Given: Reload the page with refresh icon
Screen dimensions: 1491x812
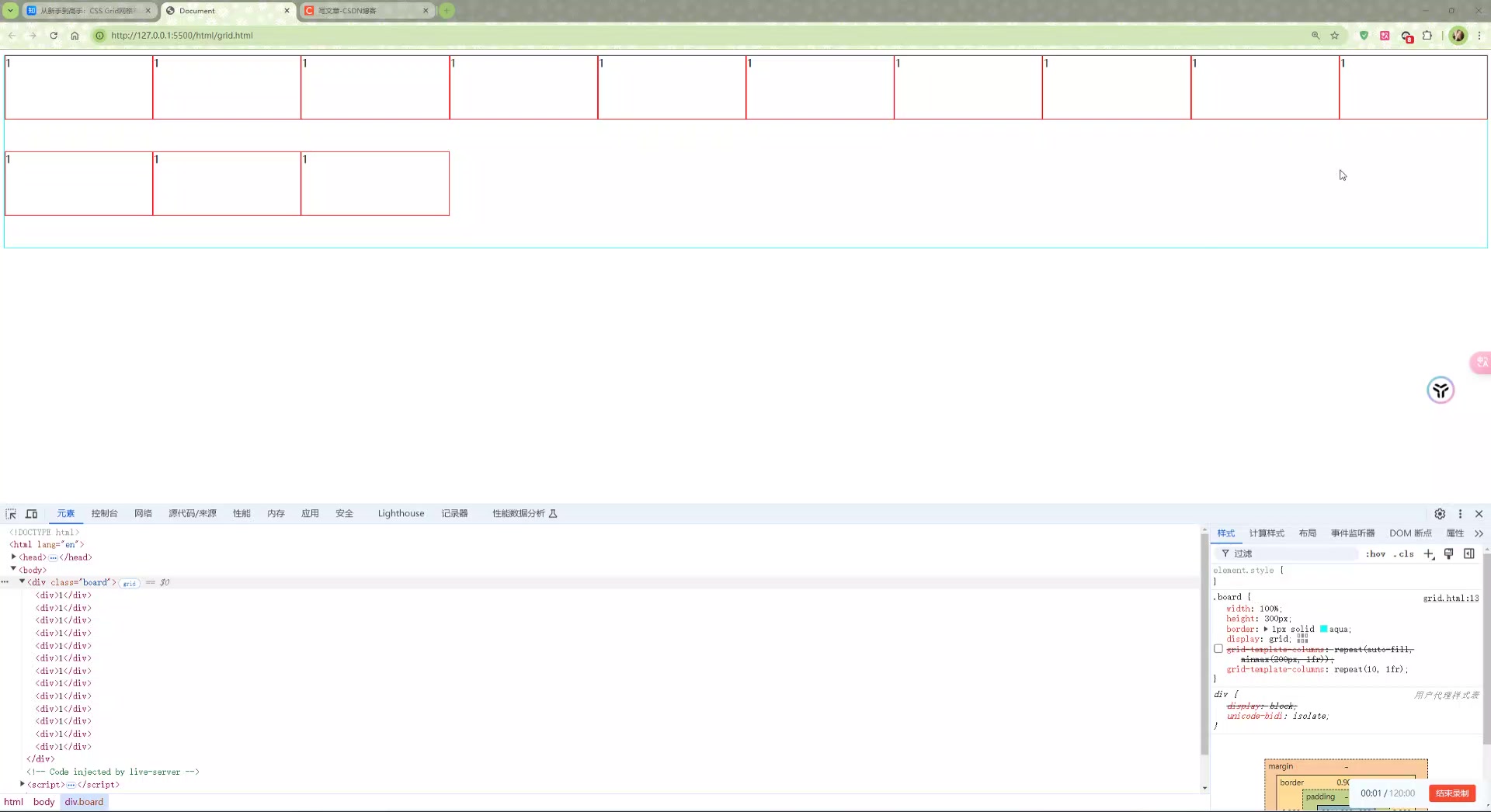Looking at the screenshot, I should 54,35.
